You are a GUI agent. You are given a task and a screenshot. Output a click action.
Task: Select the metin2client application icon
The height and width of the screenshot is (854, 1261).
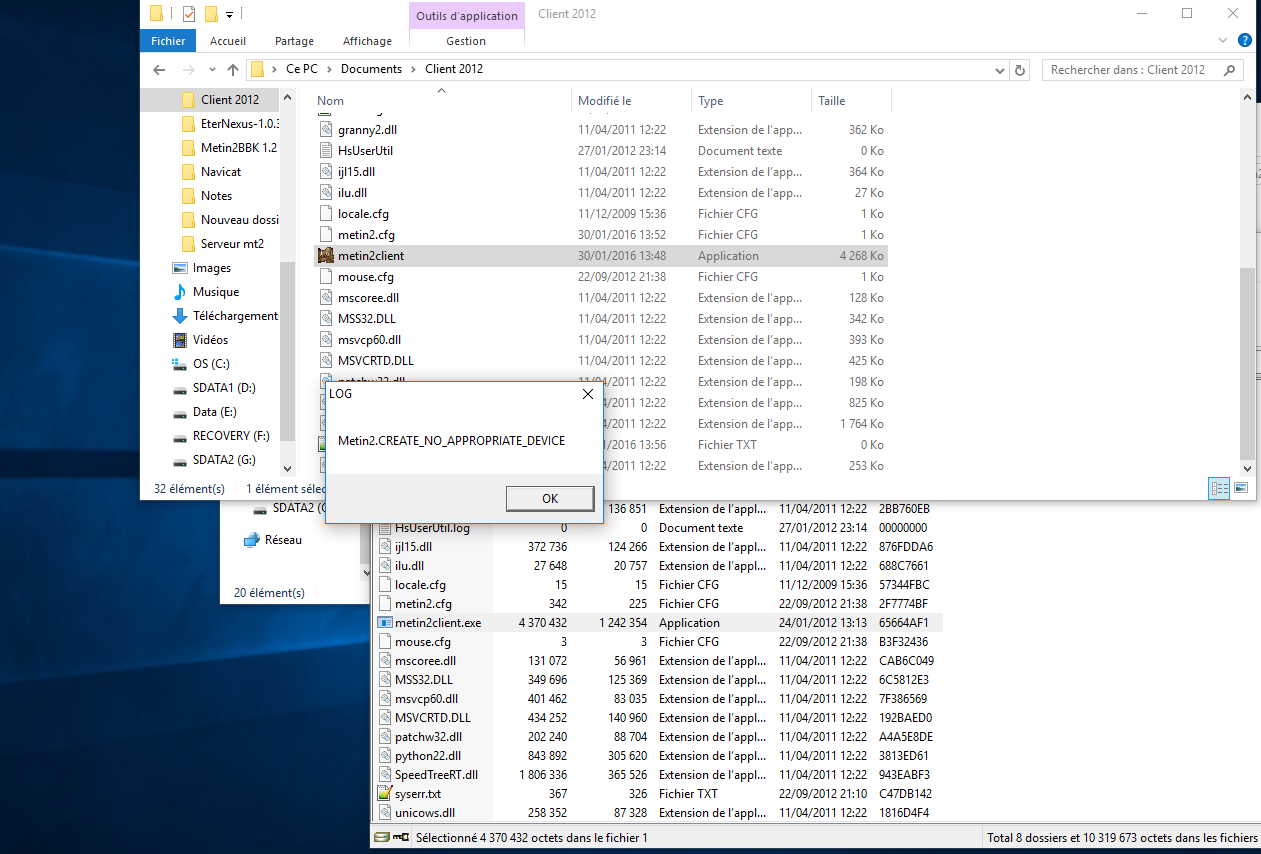point(326,255)
